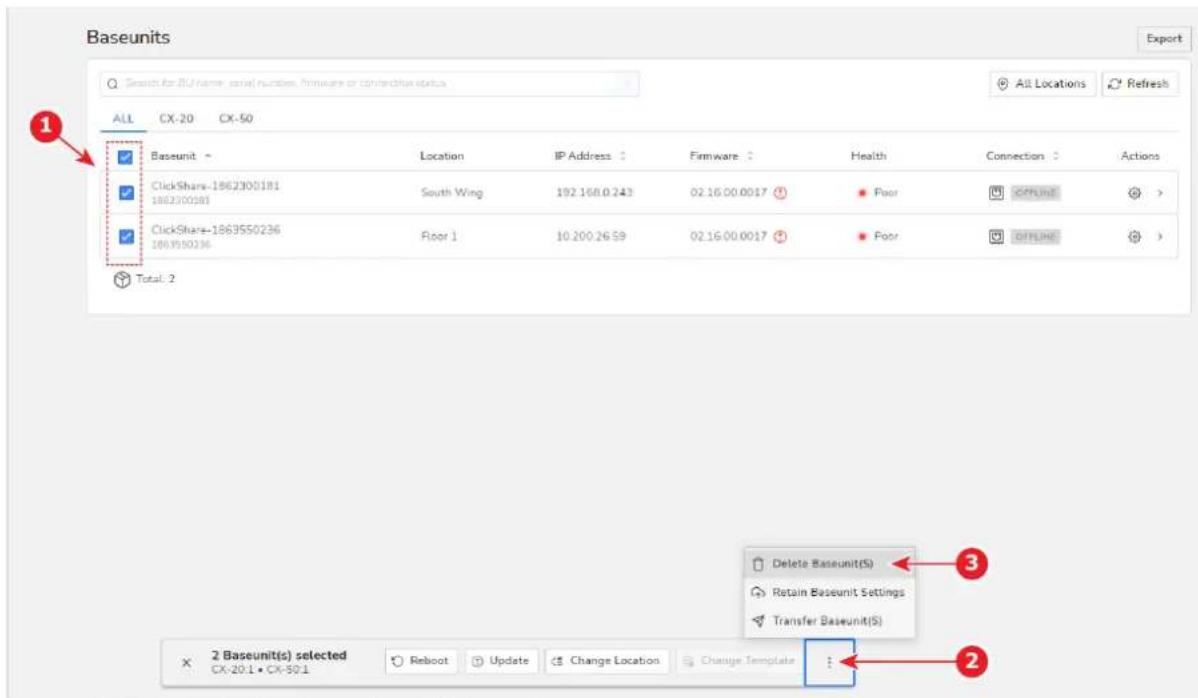Click the Total box icon

(x=122, y=280)
